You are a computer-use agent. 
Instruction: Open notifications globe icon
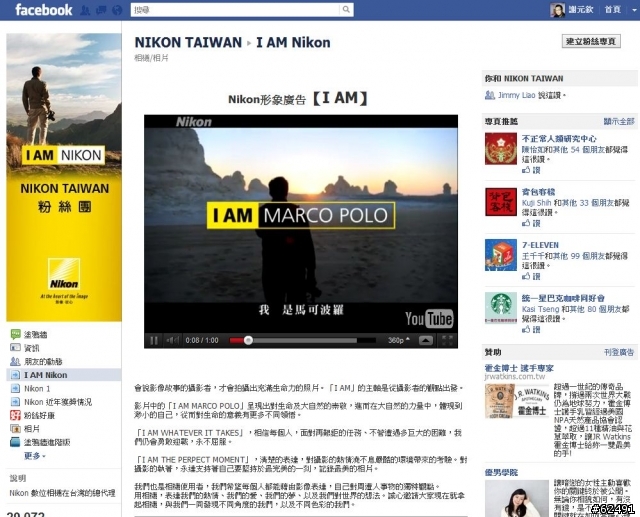[117, 10]
